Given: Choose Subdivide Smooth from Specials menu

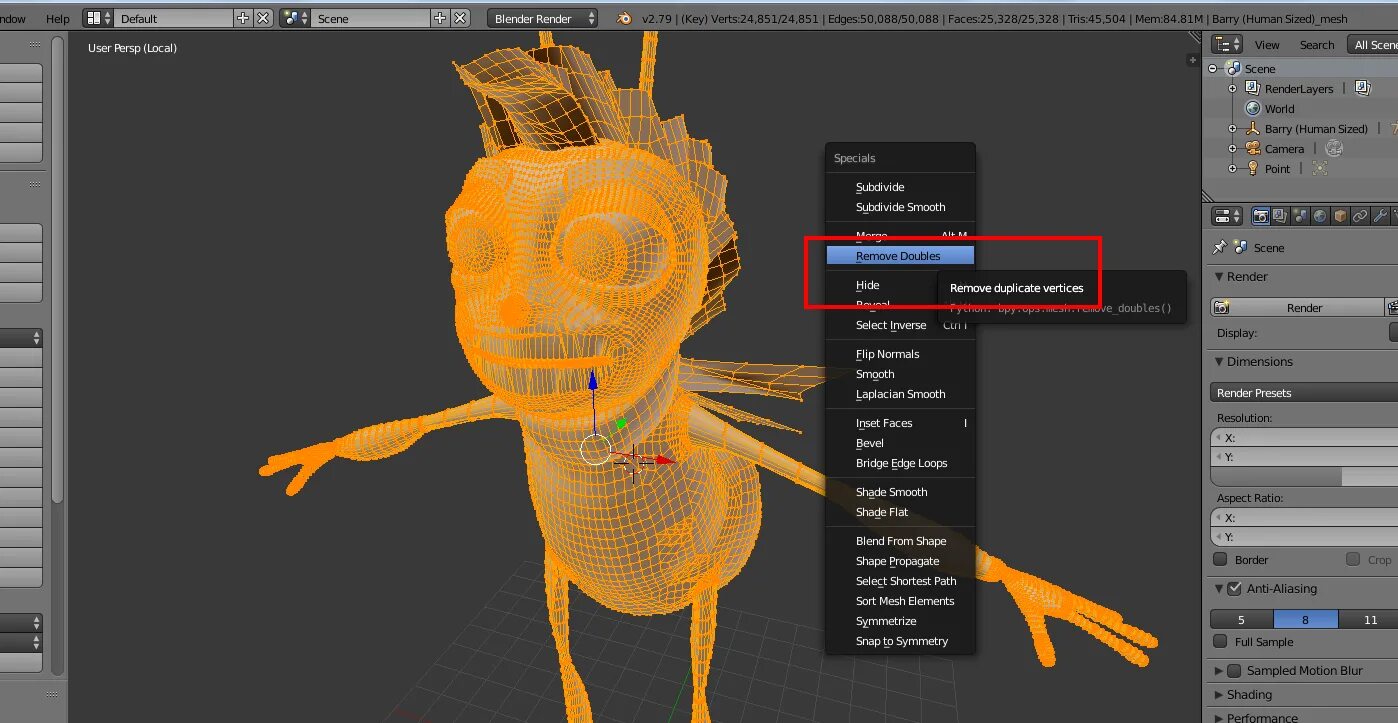Looking at the screenshot, I should point(900,207).
